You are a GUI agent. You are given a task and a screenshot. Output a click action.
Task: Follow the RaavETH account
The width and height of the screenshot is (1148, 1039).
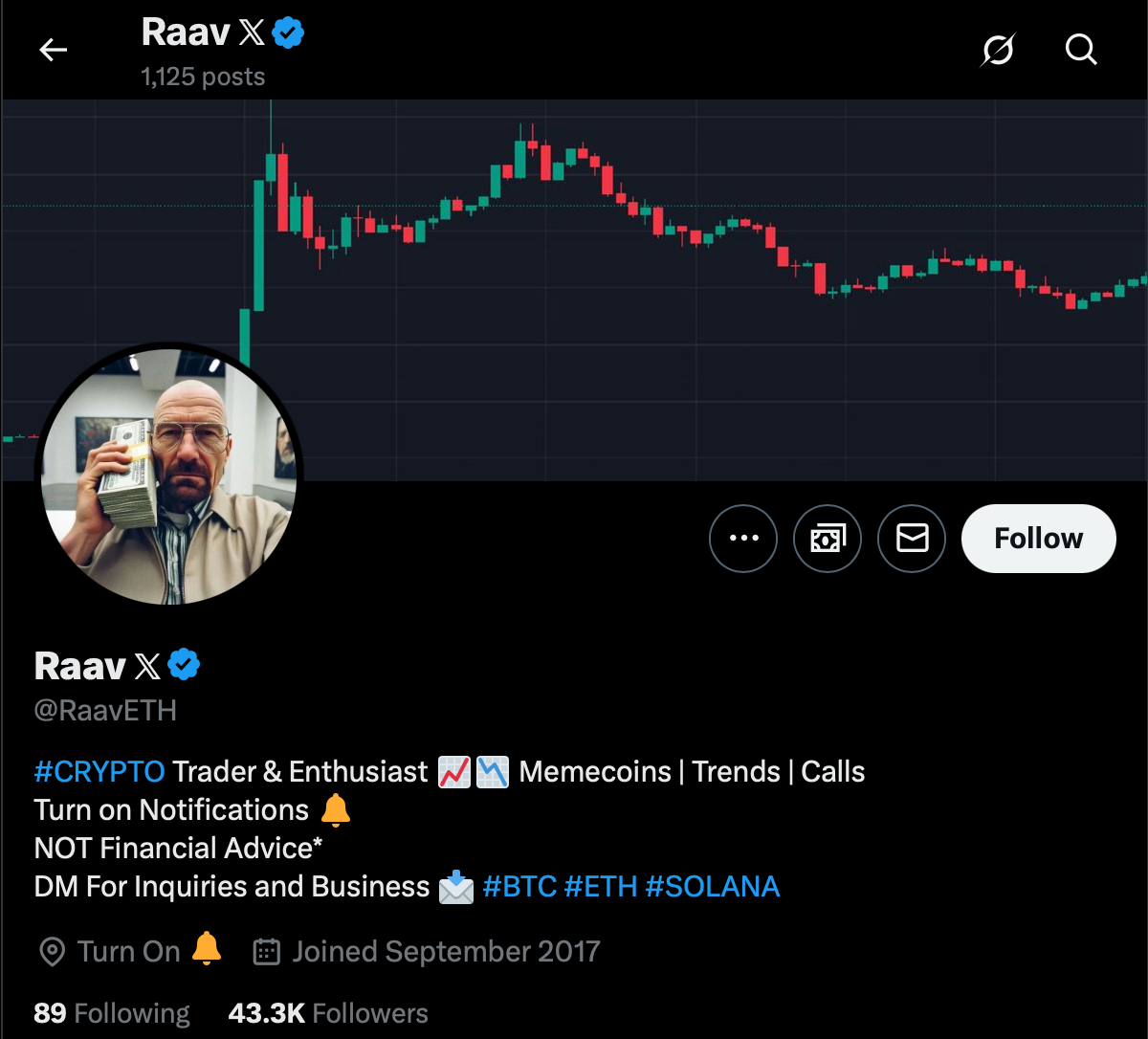[1038, 539]
